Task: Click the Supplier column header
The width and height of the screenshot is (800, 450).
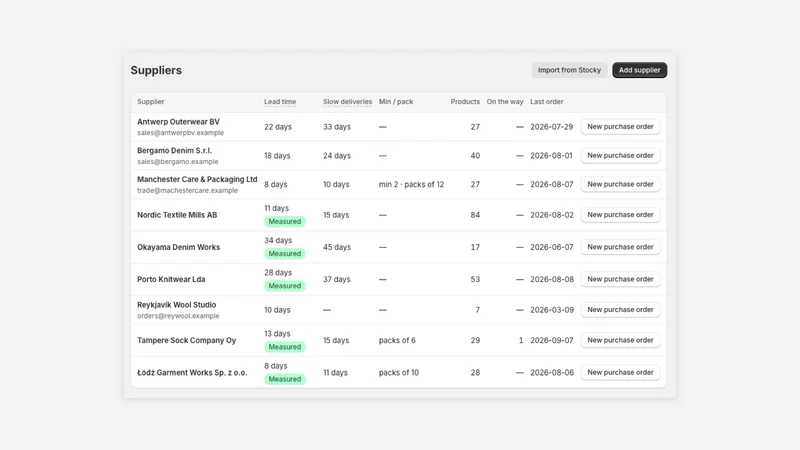Action: (x=151, y=102)
